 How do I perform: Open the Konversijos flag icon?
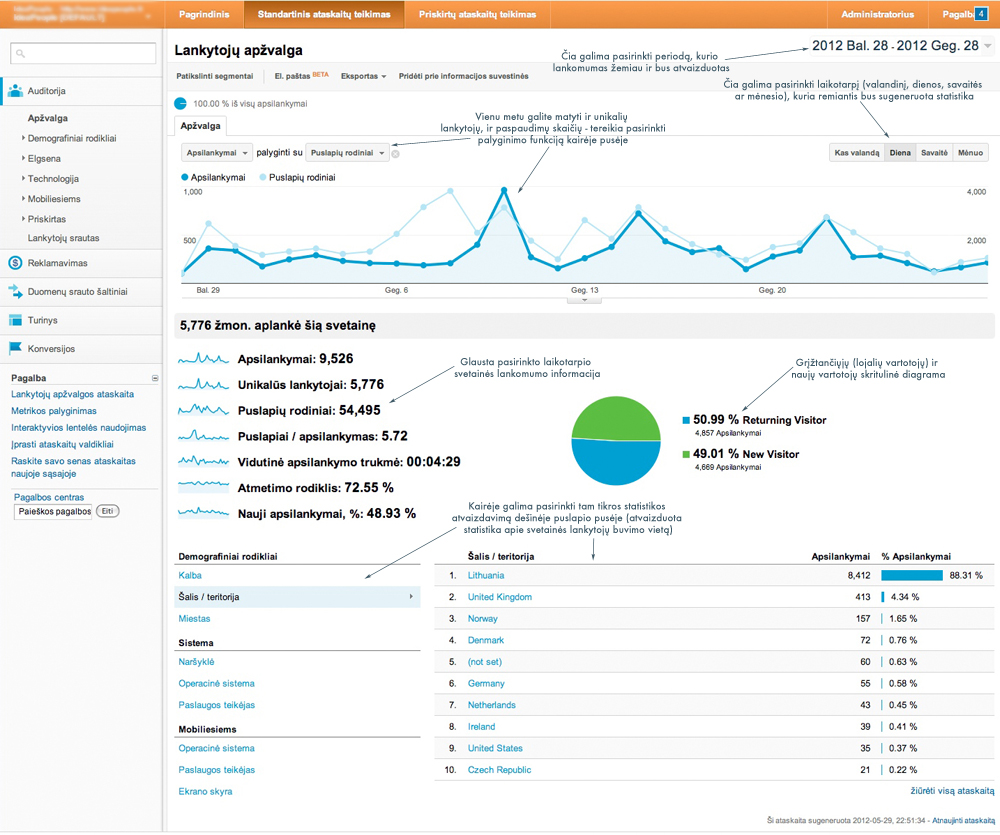(15, 348)
